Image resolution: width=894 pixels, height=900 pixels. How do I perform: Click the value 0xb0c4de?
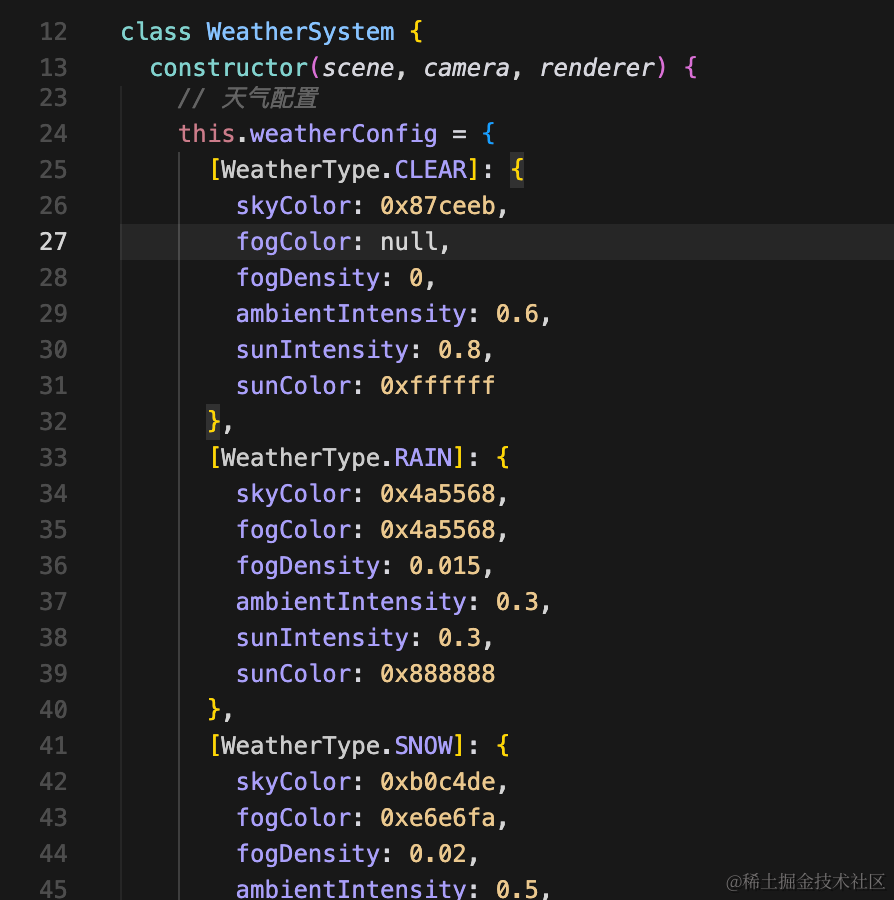(x=438, y=782)
